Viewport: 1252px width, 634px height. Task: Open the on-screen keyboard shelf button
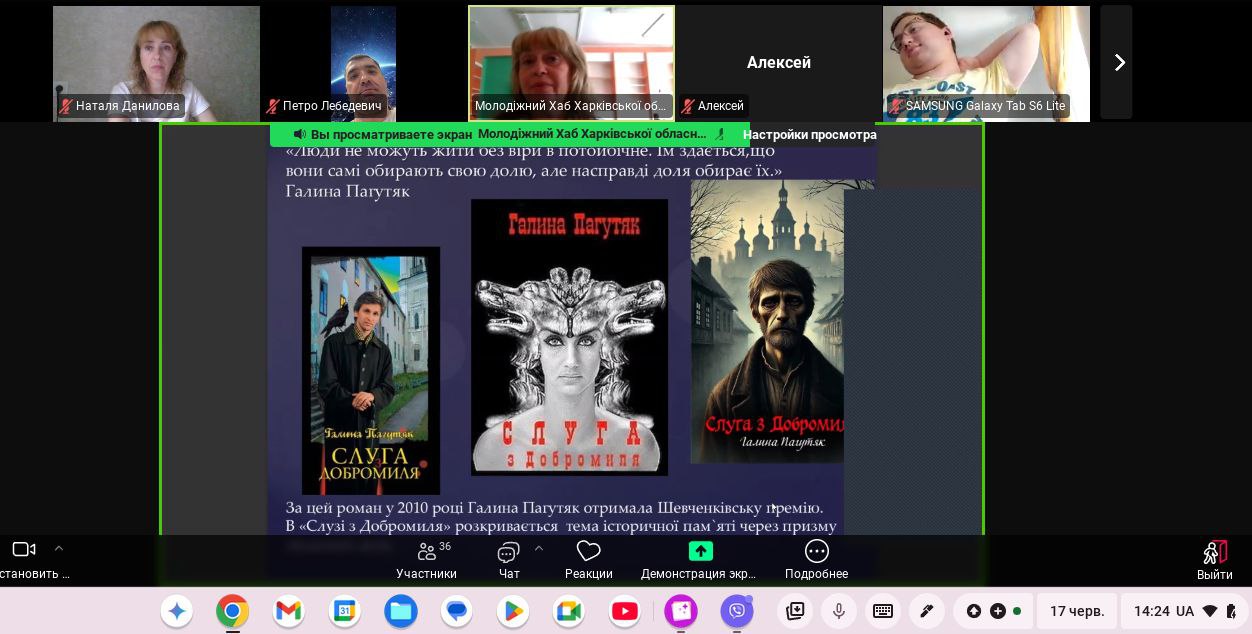point(883,611)
